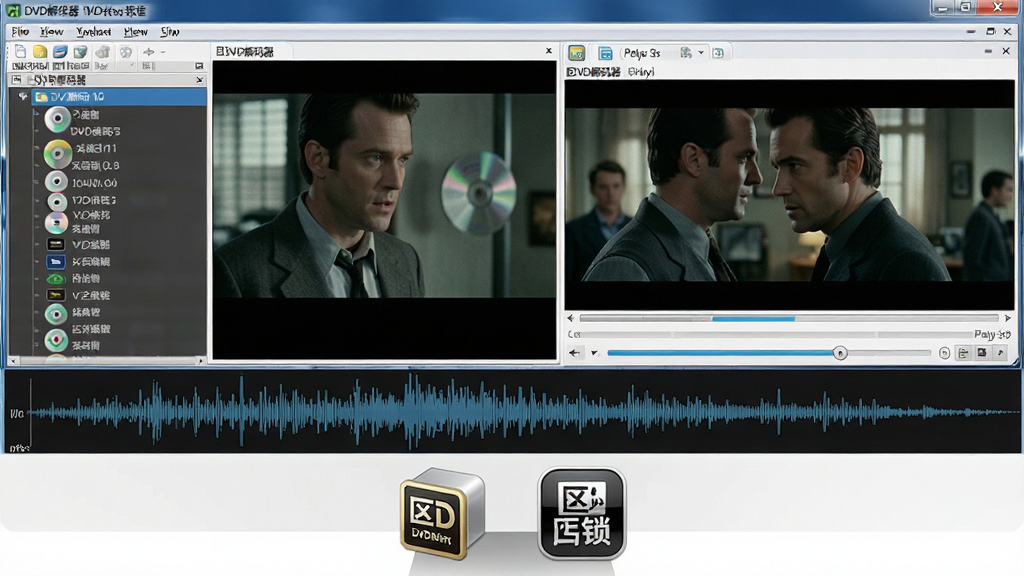Click the left video preview frame
Screen dimensions: 1024x576
pos(384,195)
